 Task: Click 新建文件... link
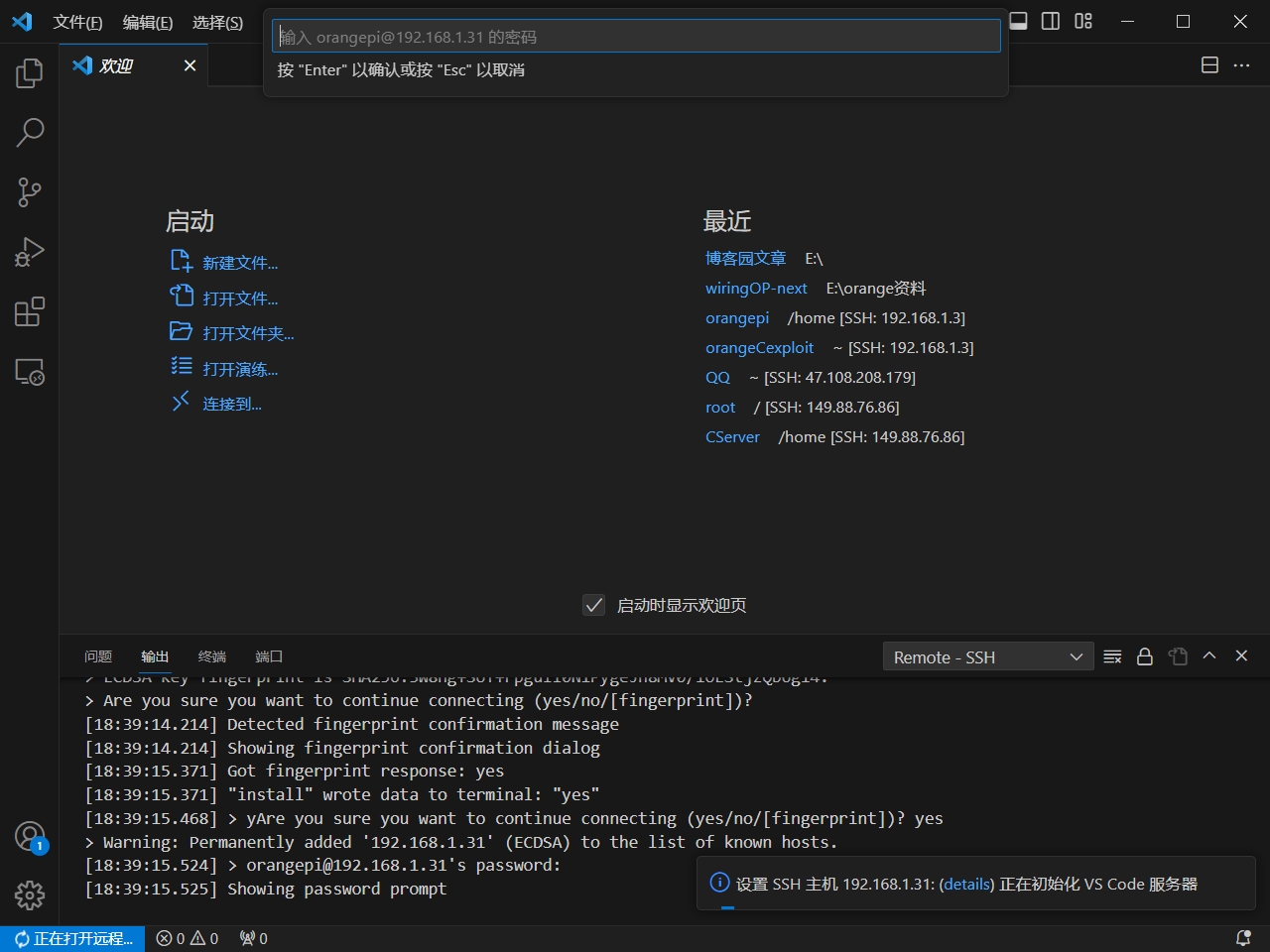point(240,263)
